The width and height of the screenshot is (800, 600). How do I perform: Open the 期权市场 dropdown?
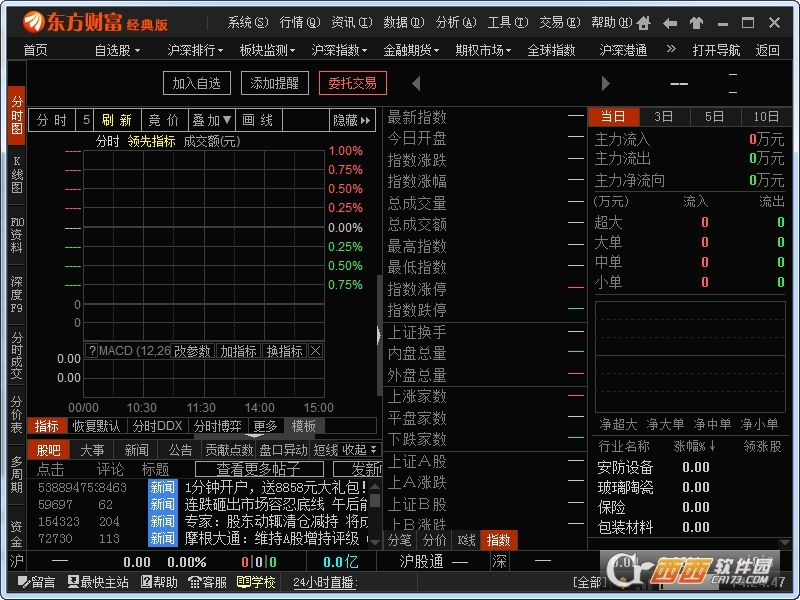[483, 50]
